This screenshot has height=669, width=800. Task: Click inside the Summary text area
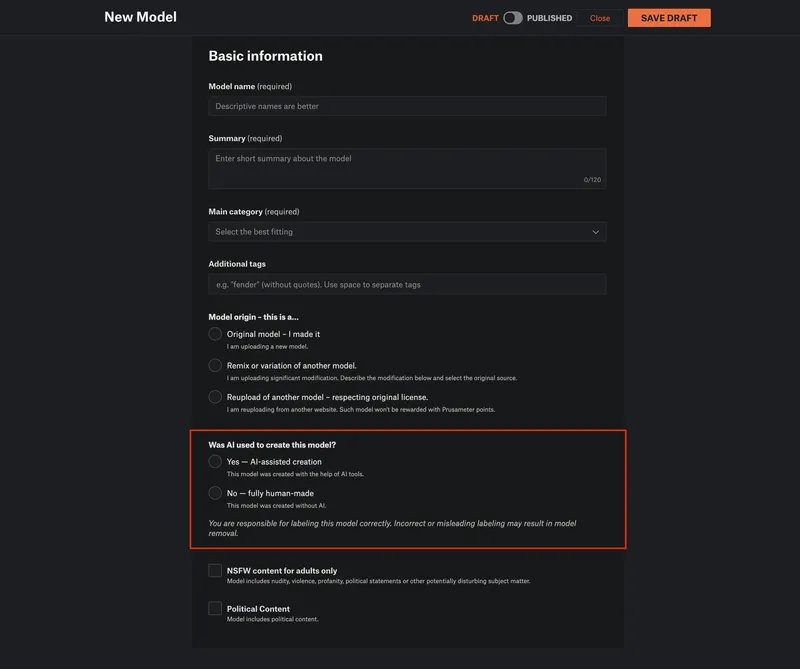coord(407,168)
